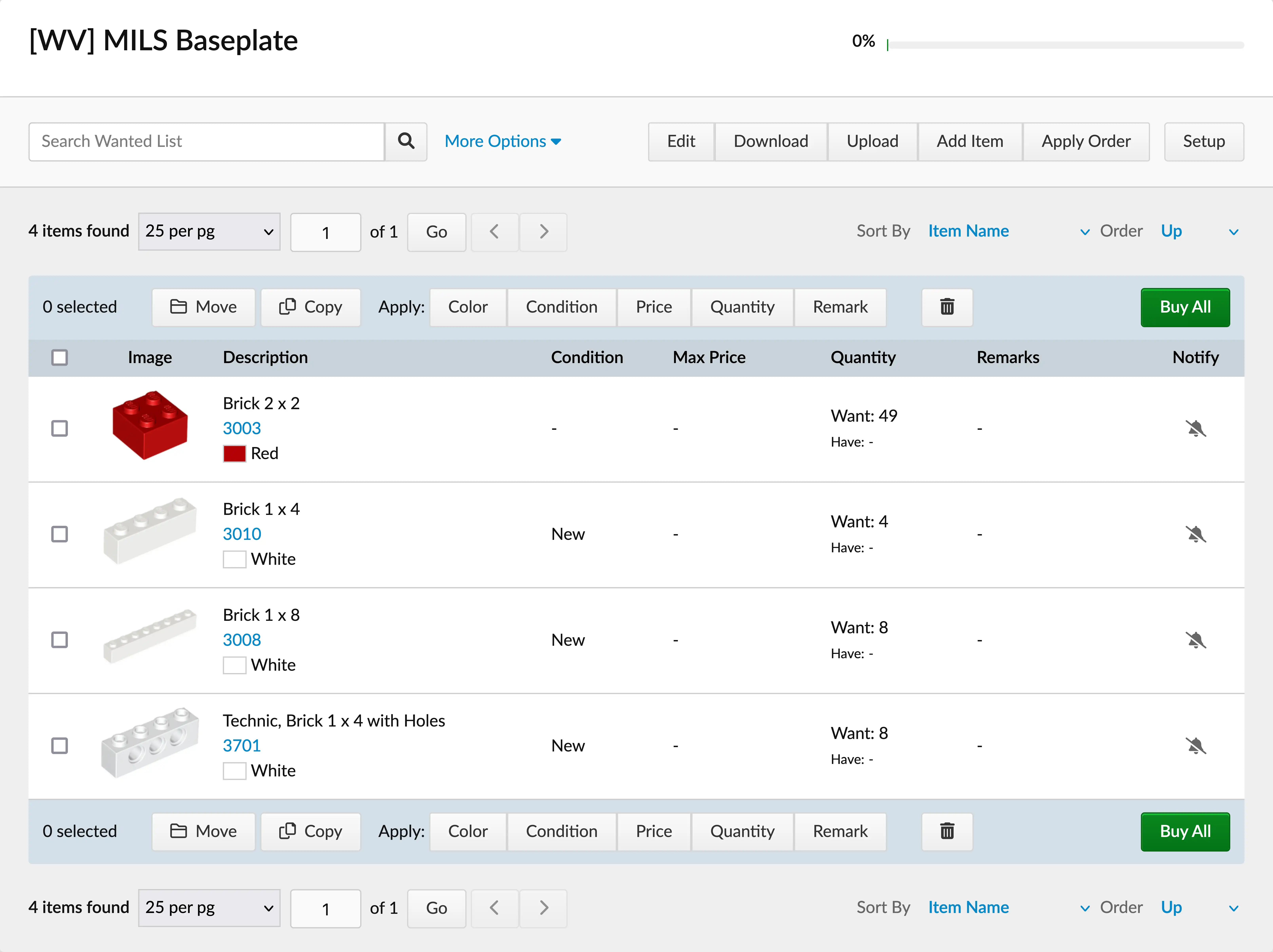This screenshot has height=952, width=1273.
Task: Open the white Brick 1 x 4 image
Action: click(150, 531)
